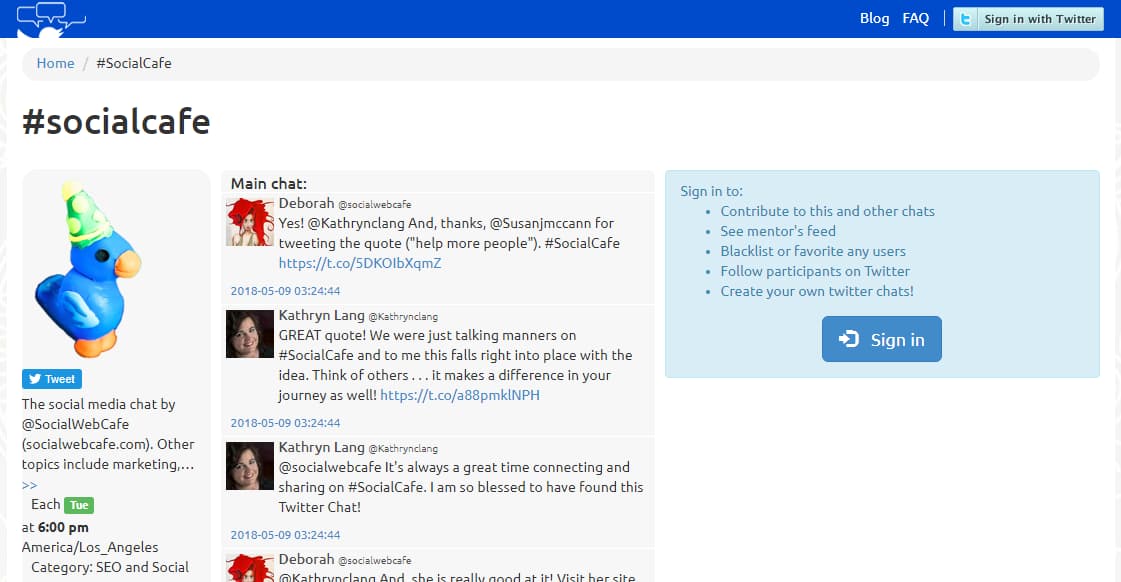Open the See mentor's feed link

781,231
